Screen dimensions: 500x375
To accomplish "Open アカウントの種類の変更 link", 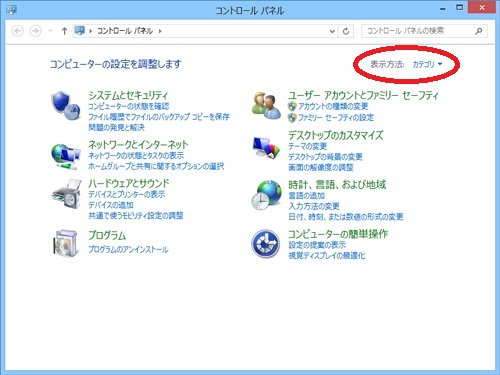I will coord(333,106).
